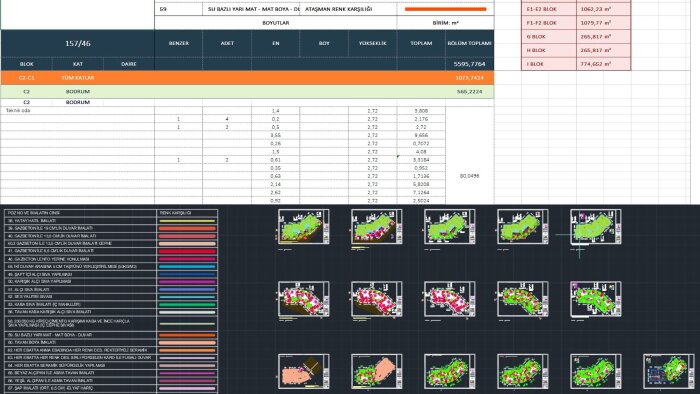This screenshot has width=700, height=394.
Task: Select the TOPLAM value 3,808
Action: click(x=421, y=111)
